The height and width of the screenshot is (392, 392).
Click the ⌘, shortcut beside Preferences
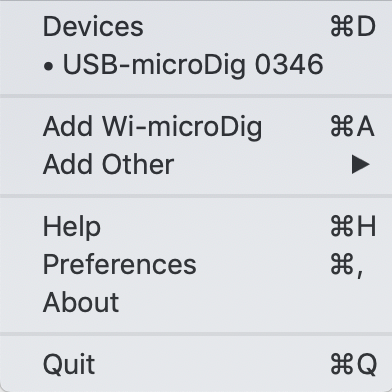[x=347, y=265]
